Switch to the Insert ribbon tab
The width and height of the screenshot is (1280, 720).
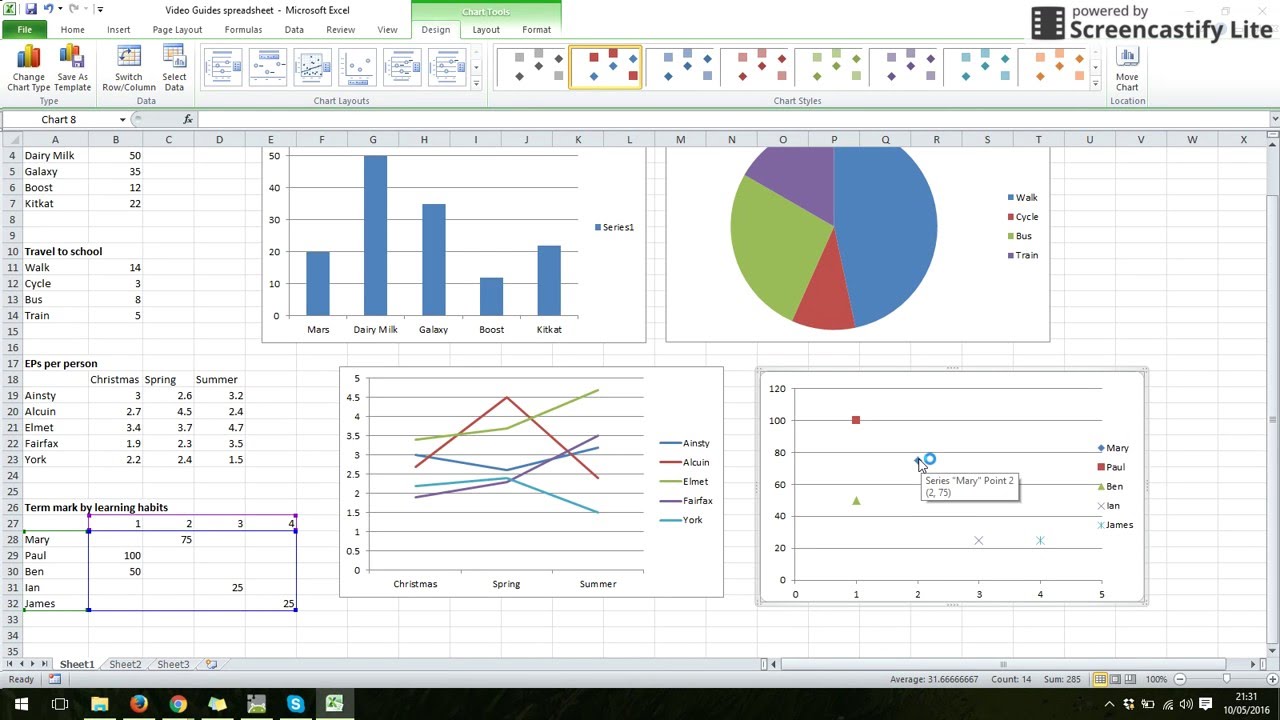click(x=119, y=30)
